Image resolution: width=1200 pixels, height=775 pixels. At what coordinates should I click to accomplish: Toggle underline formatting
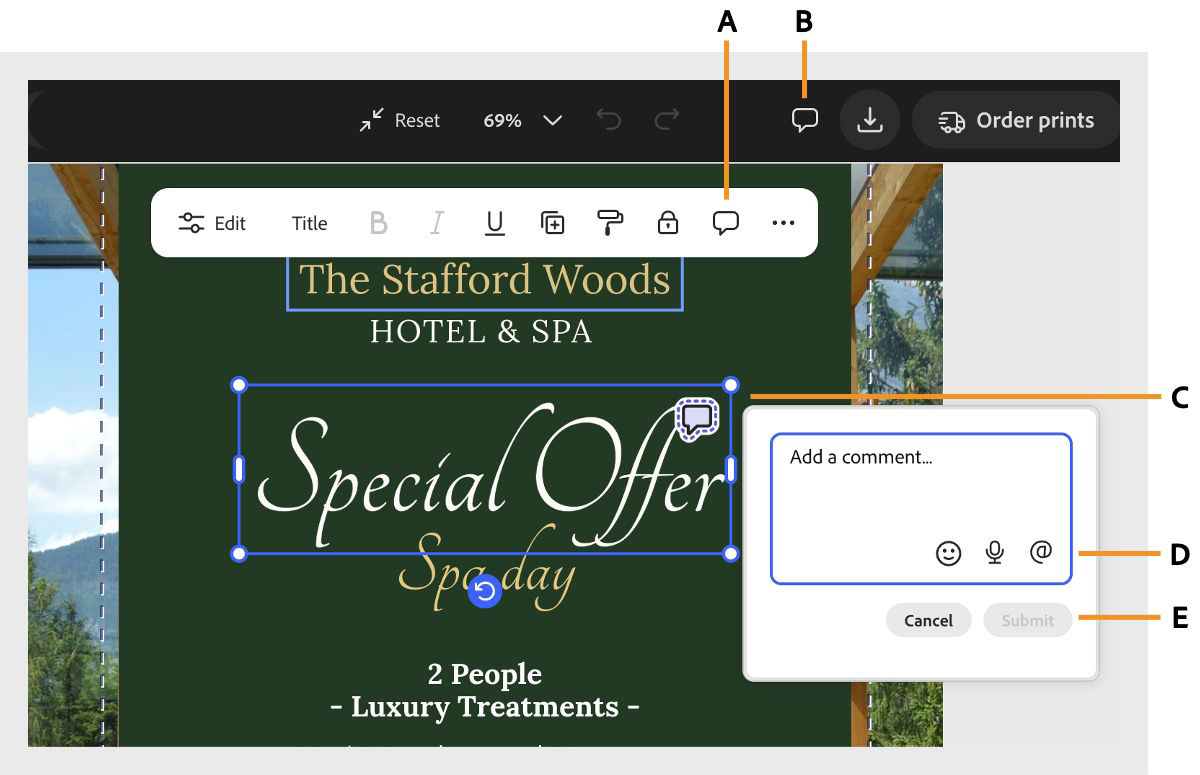click(494, 223)
